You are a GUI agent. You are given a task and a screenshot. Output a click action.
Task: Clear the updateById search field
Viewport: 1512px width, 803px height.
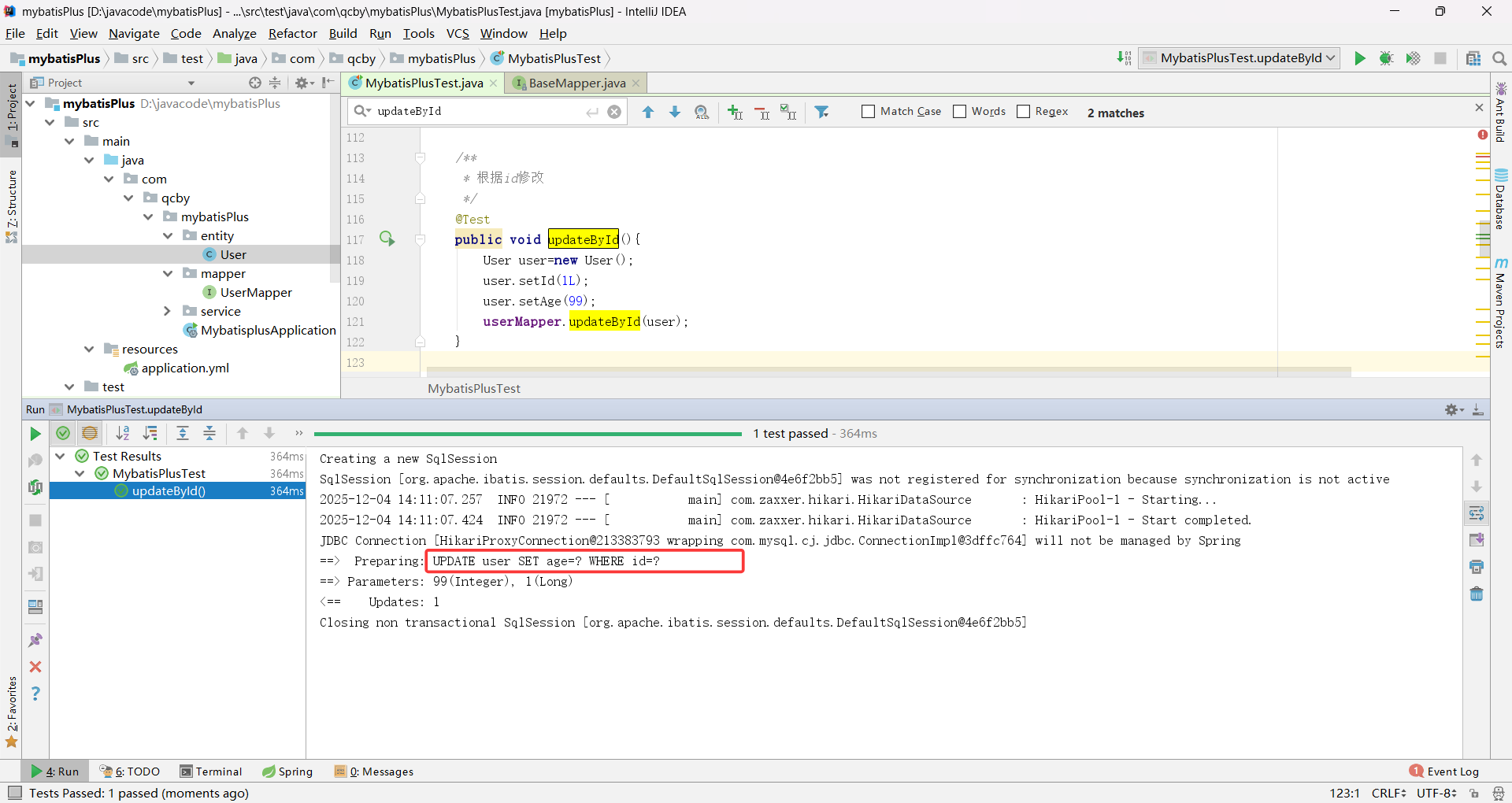(614, 112)
